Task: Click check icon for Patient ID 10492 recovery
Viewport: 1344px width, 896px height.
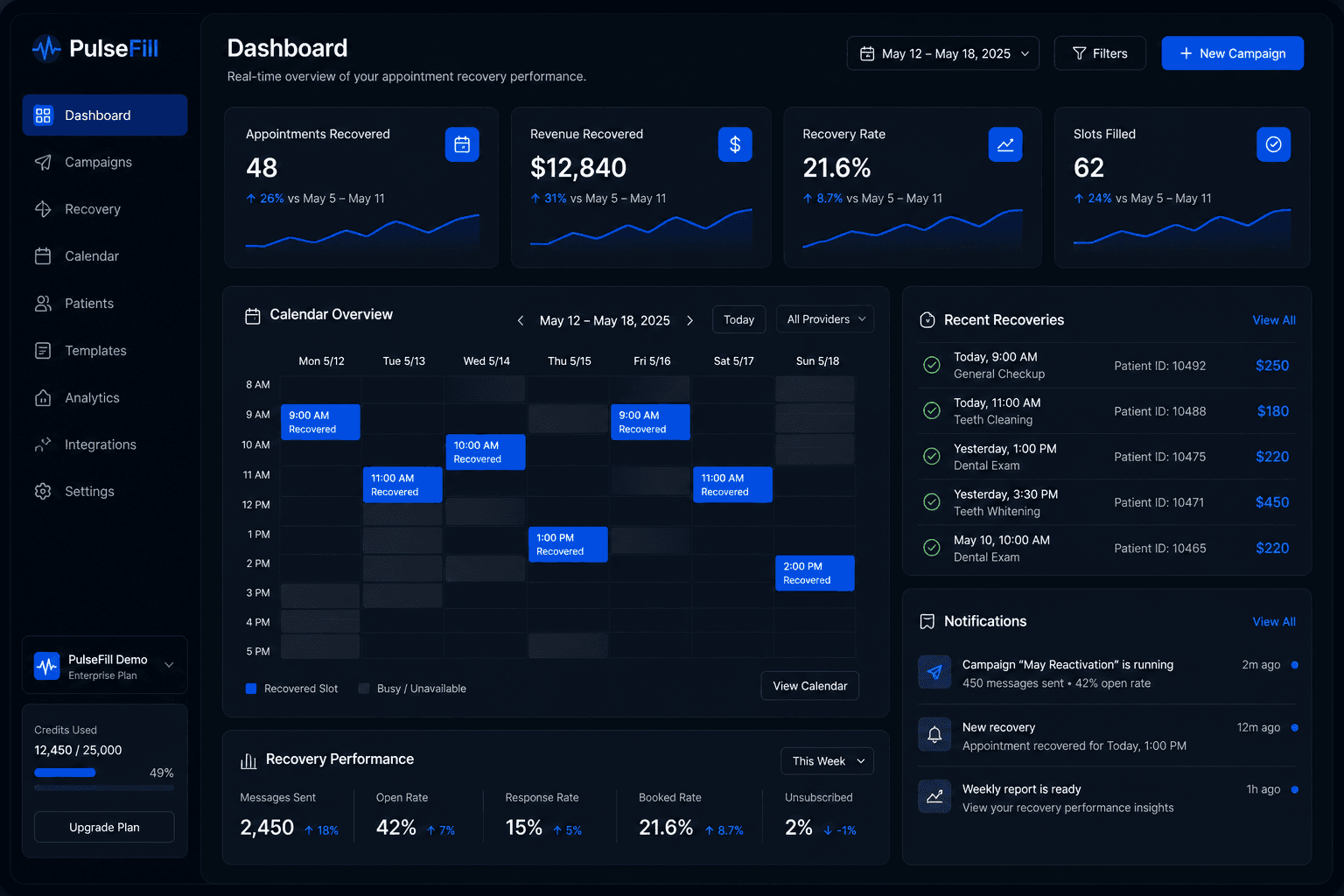Action: 932,365
